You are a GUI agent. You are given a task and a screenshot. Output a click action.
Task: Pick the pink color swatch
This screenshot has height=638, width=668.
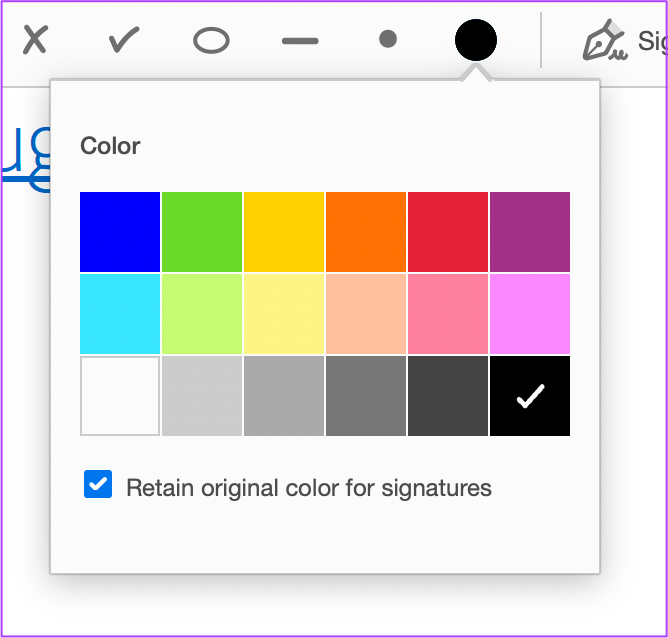(448, 314)
